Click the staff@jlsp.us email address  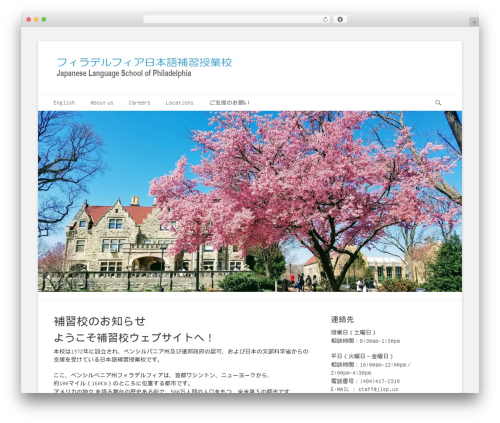coord(378,389)
